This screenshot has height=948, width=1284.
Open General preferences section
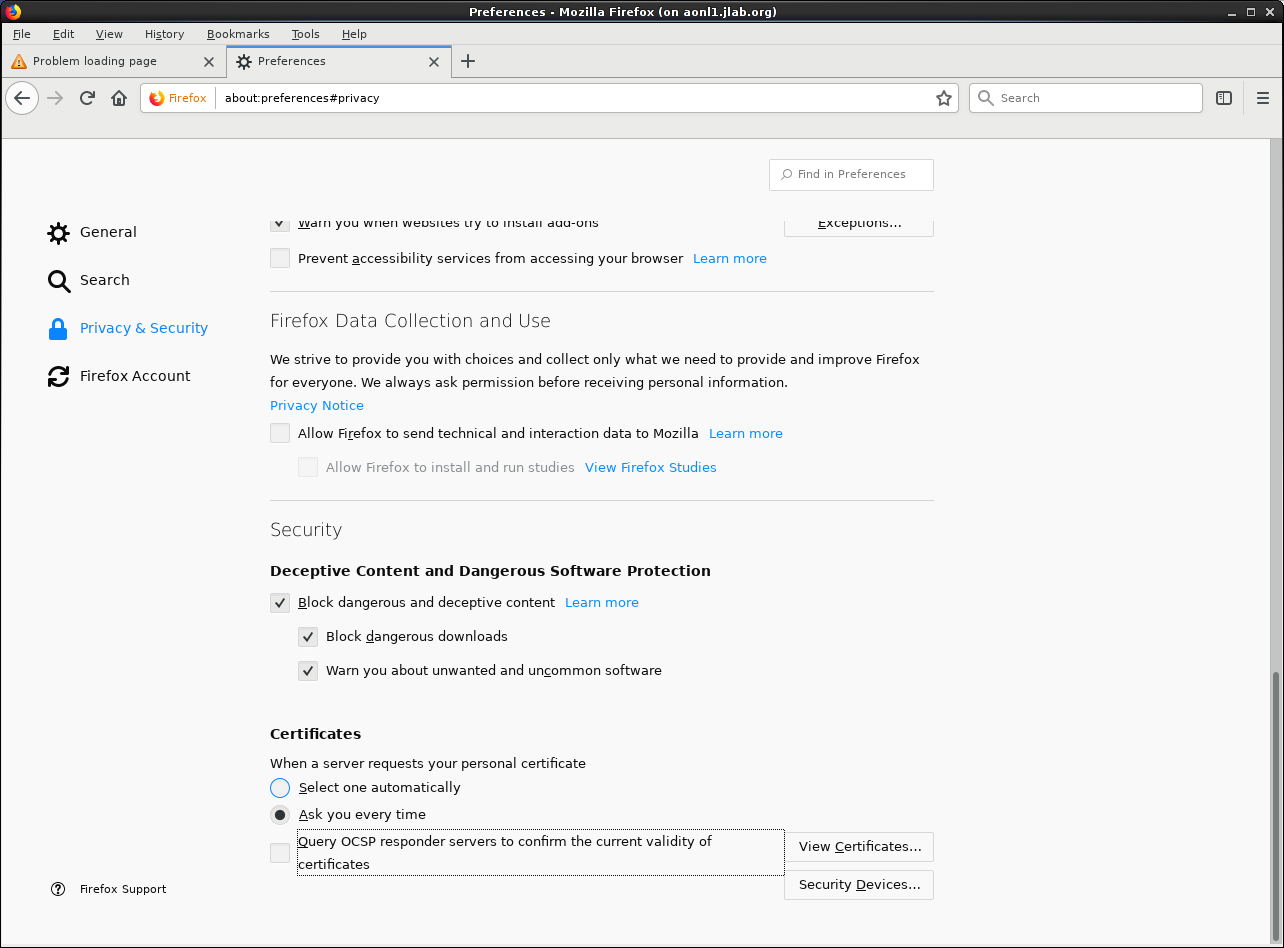107,232
